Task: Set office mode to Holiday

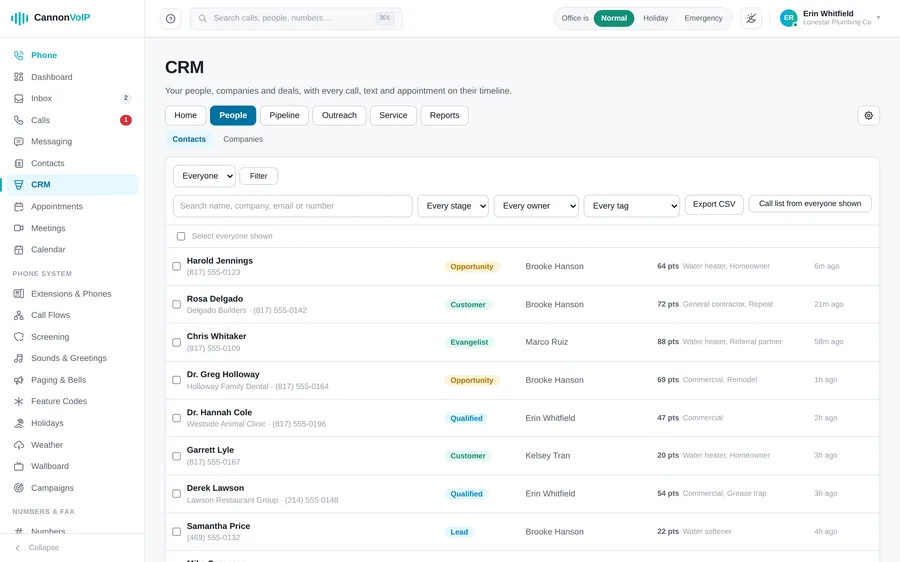Action: [x=655, y=18]
